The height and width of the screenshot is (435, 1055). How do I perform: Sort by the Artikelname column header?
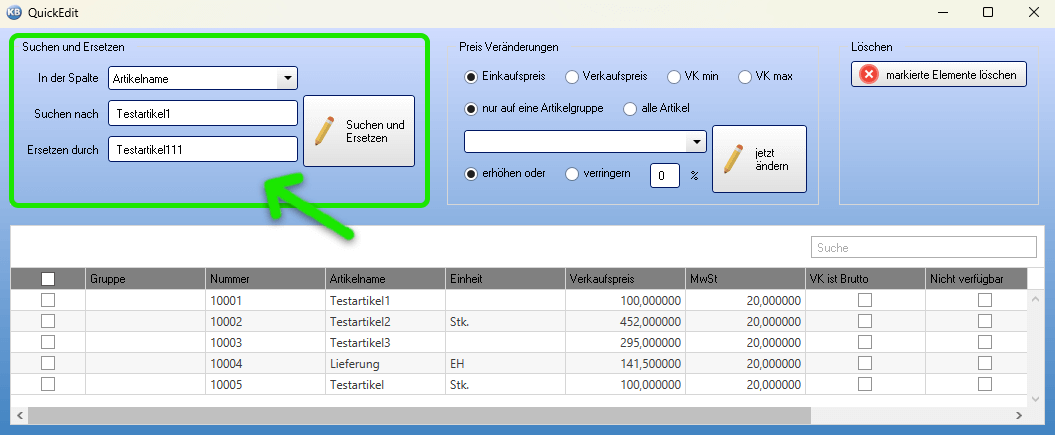[385, 279]
